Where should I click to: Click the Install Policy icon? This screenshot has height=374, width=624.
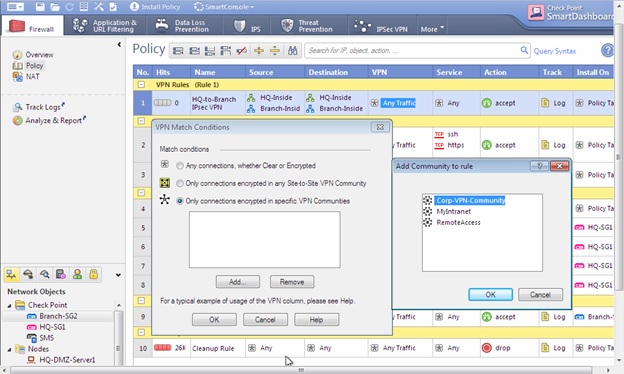(134, 7)
